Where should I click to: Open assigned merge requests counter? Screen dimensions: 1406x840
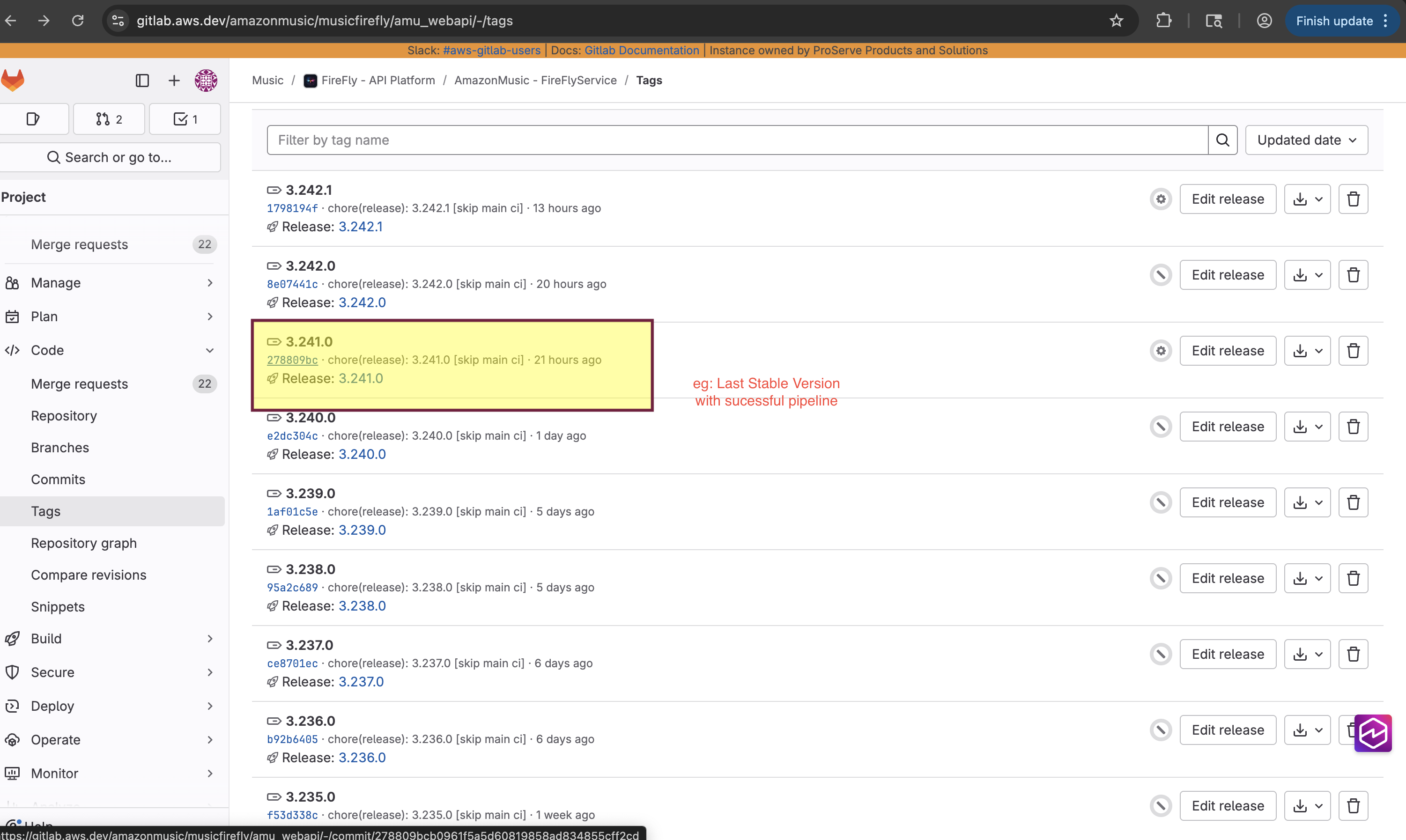[109, 119]
